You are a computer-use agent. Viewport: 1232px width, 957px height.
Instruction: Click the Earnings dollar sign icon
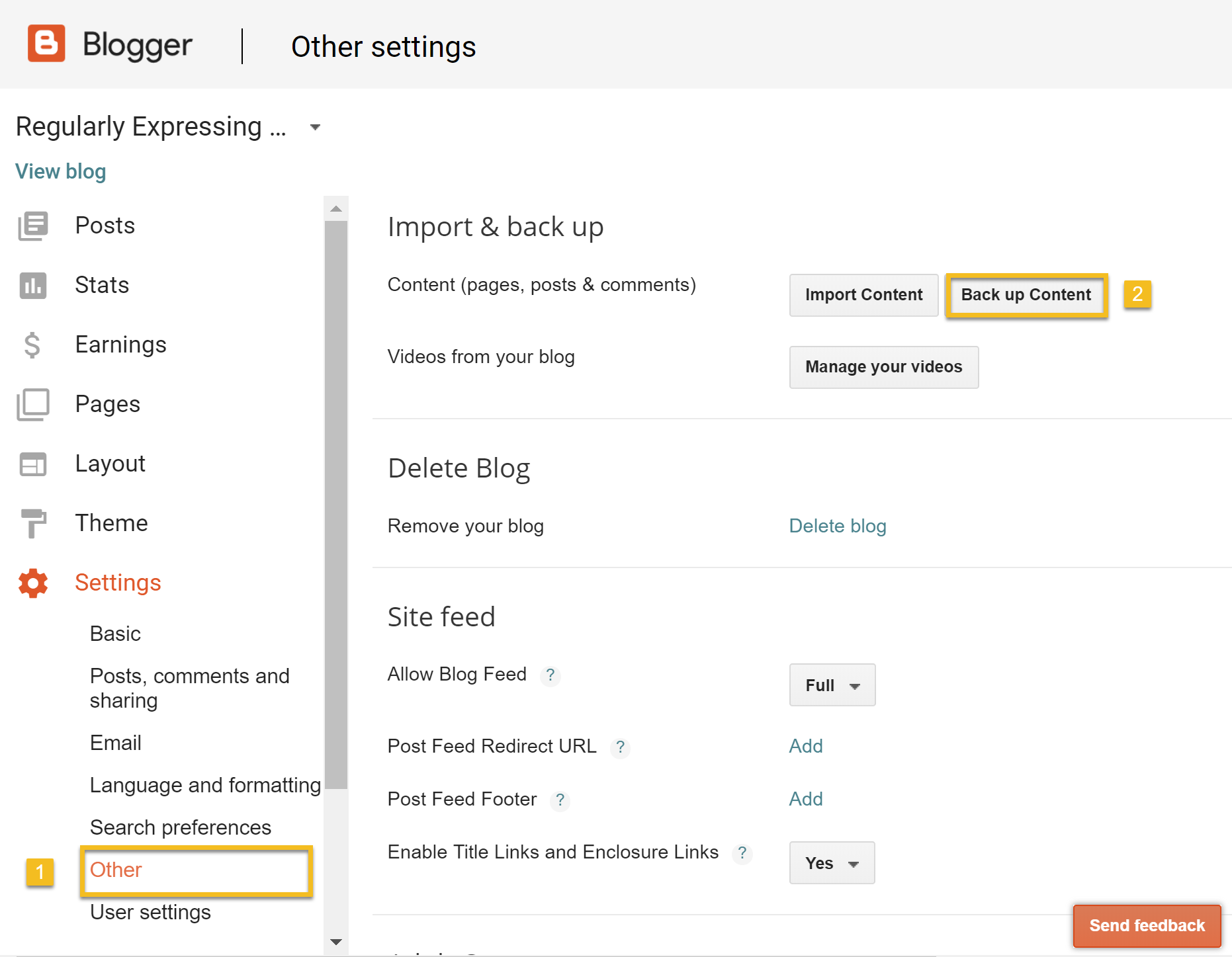[32, 345]
